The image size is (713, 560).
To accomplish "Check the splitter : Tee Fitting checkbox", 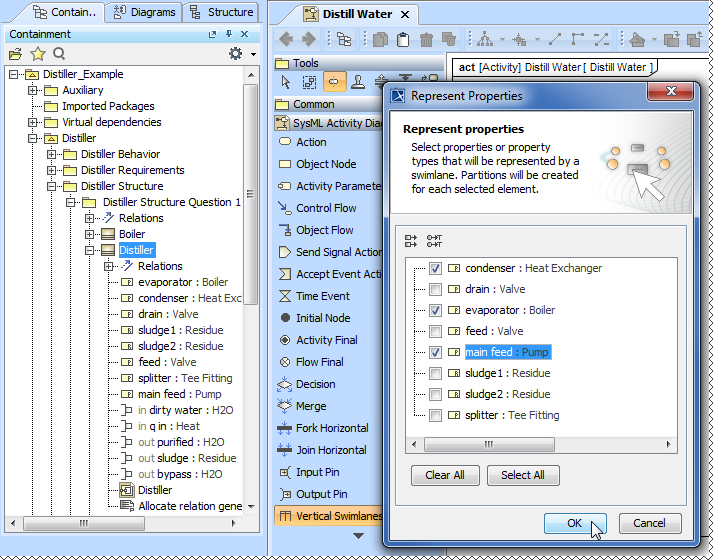I will 435,415.
